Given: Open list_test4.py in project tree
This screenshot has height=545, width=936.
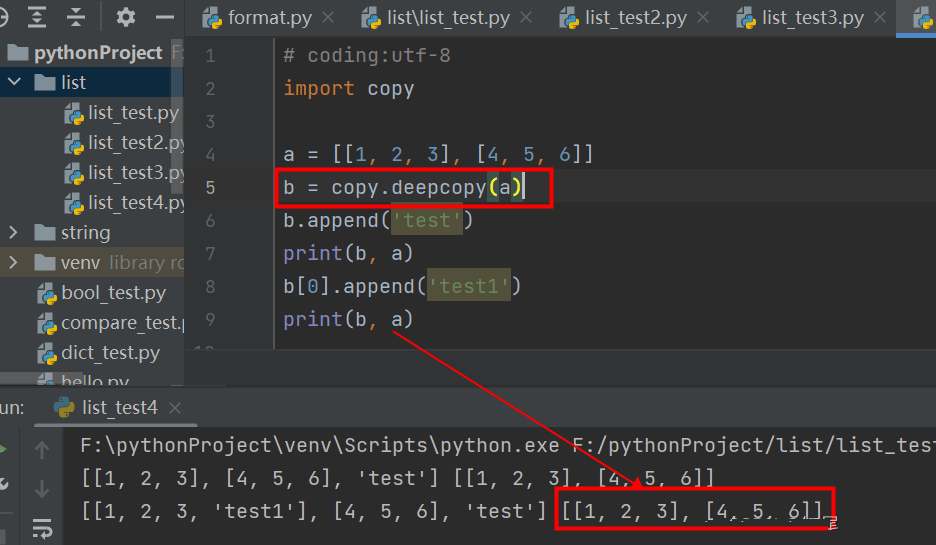Looking at the screenshot, I should (136, 202).
